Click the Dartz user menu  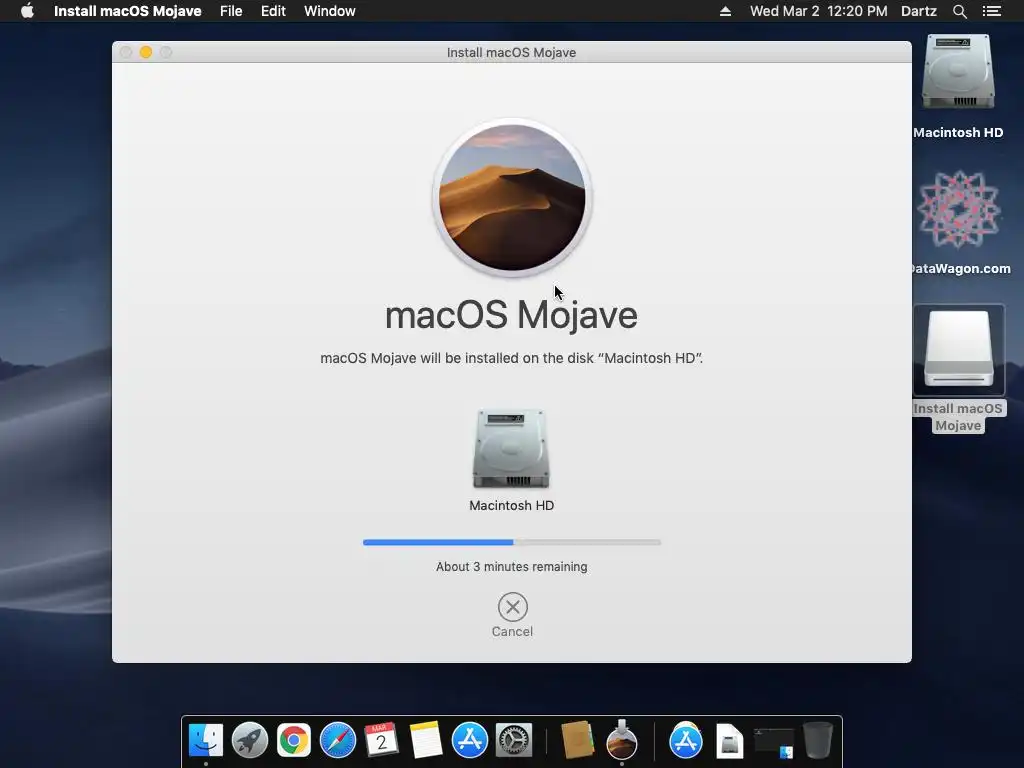[919, 11]
